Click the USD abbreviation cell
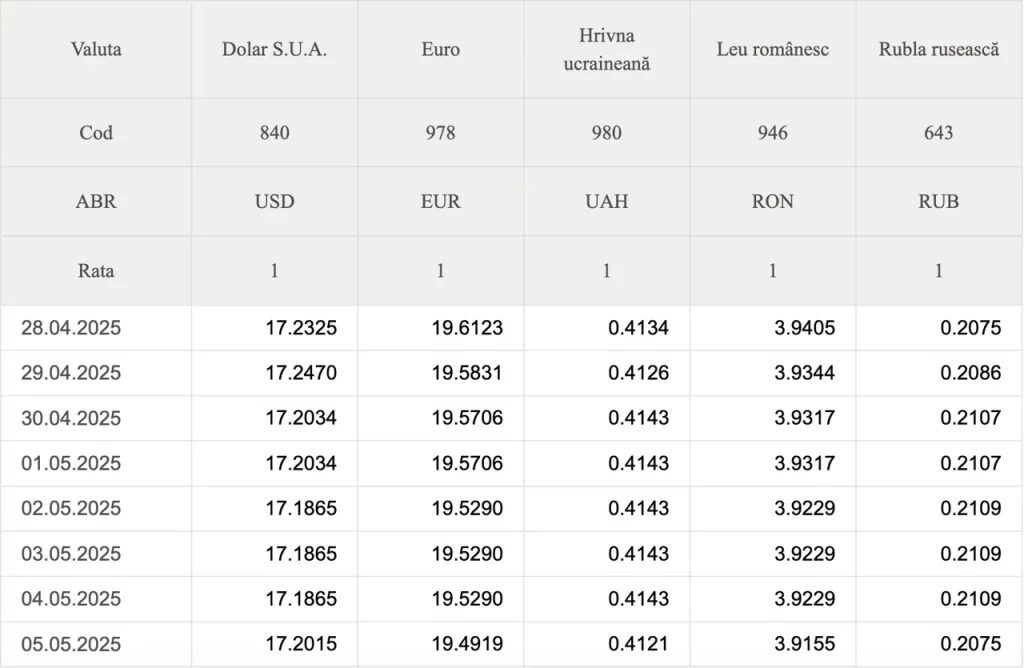 [x=274, y=201]
